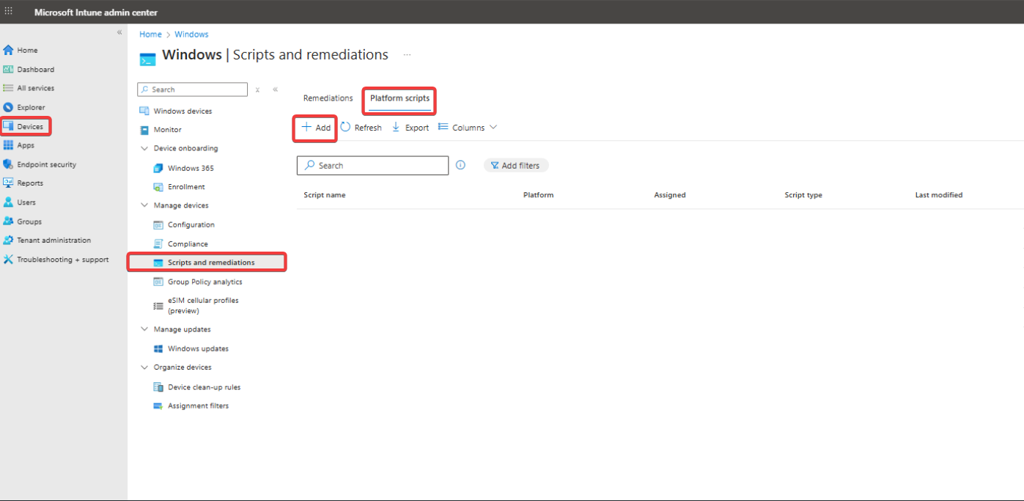Image resolution: width=1024 pixels, height=501 pixels.
Task: Click the Dashboard icon in left navigation
Action: [8, 69]
